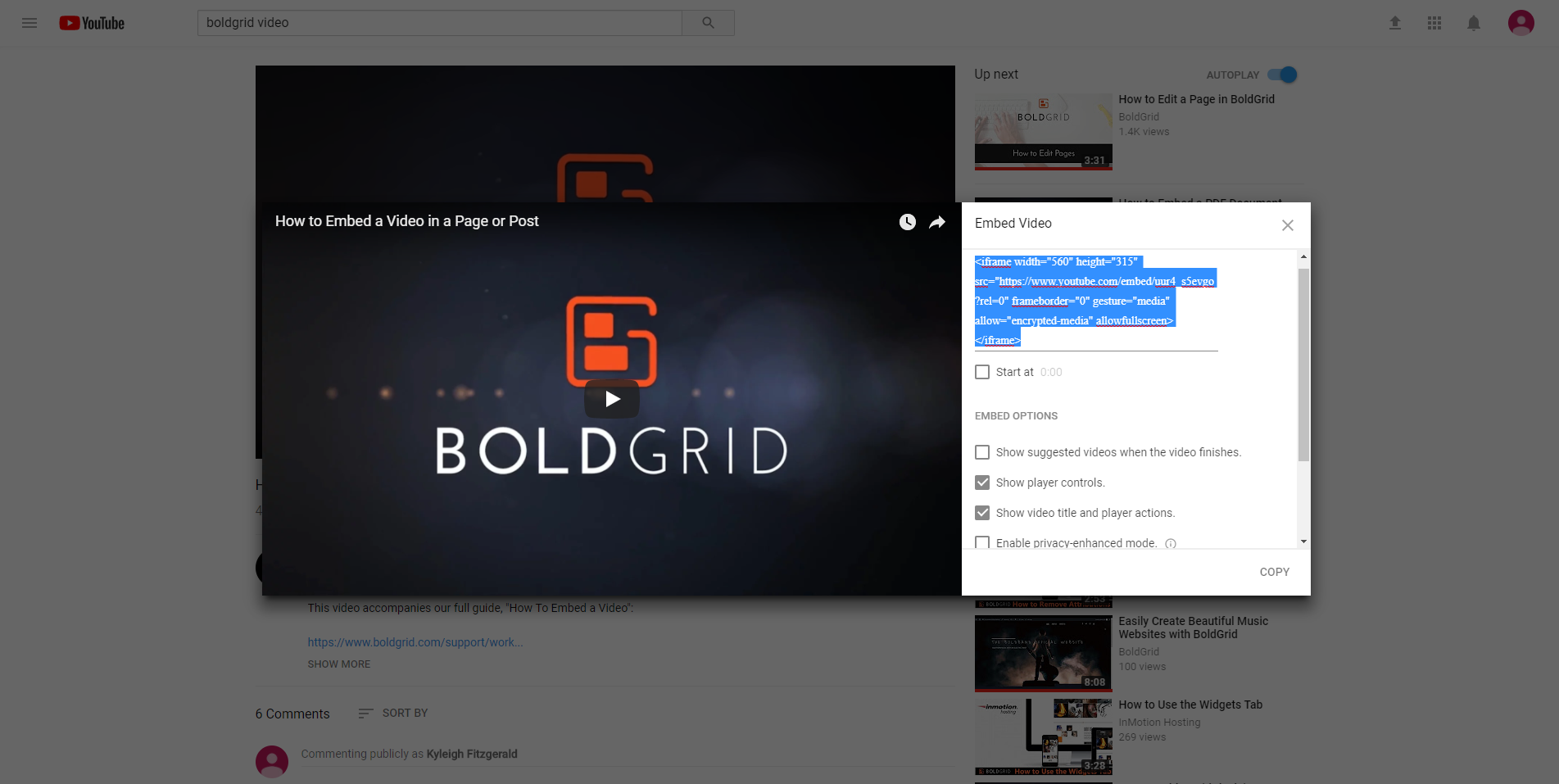Click the search box with boldgrid video
Screen dimensions: 1559x784
pyautogui.click(x=439, y=23)
